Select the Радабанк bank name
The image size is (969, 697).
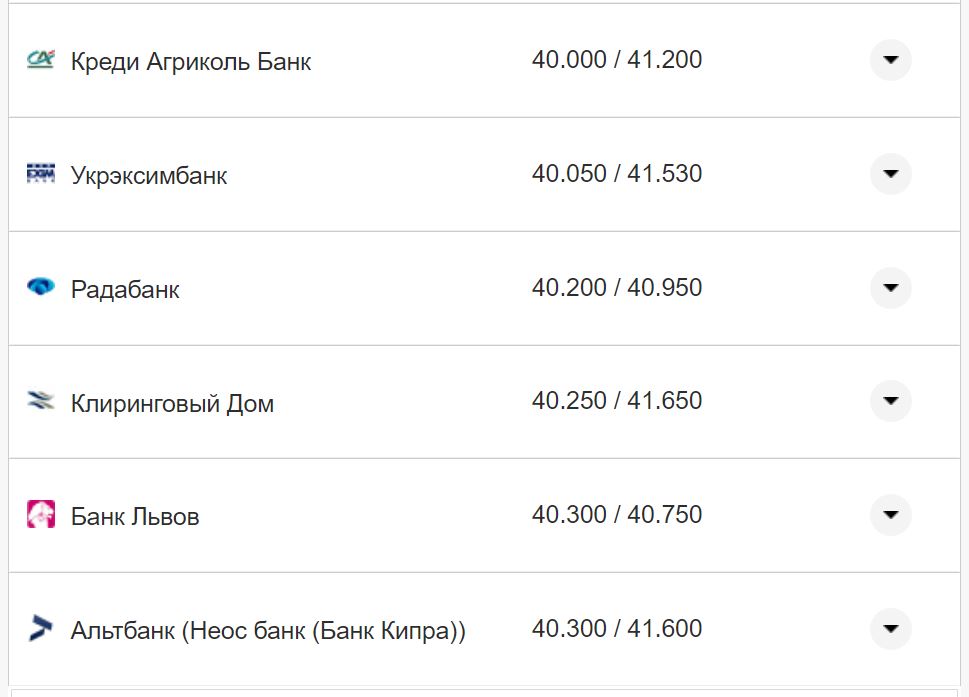(125, 290)
